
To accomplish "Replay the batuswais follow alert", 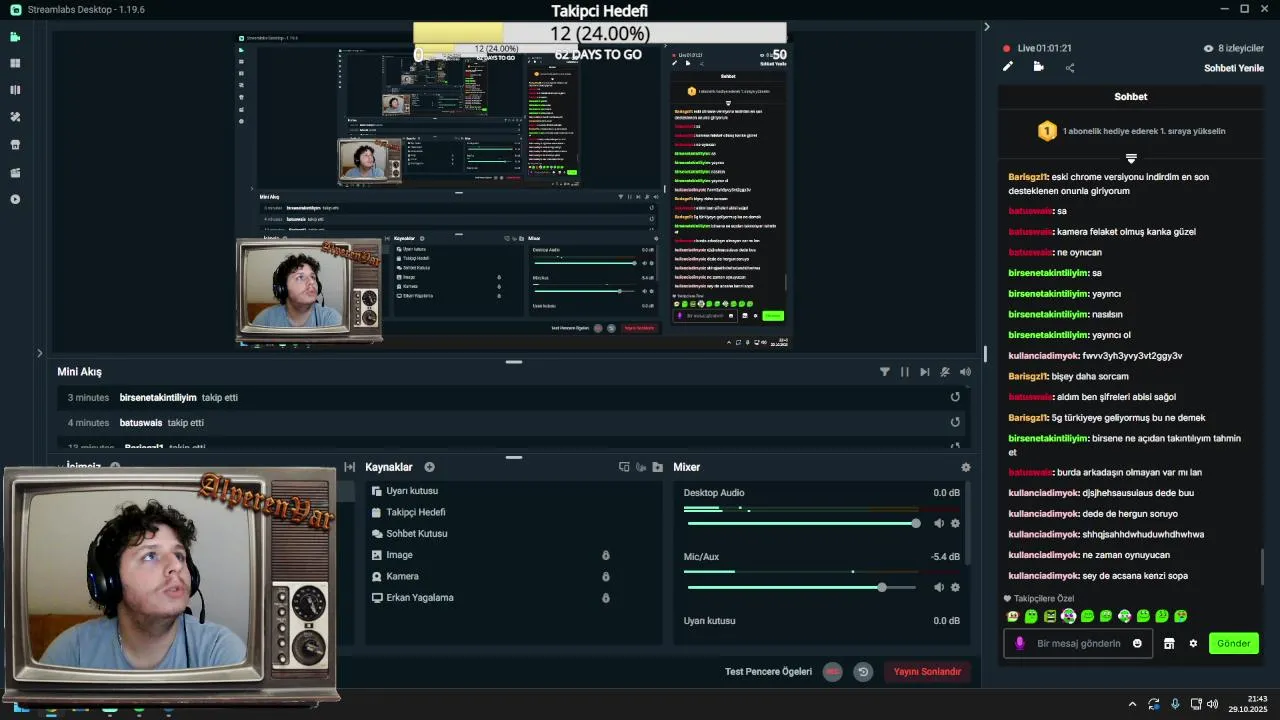I will 955,422.
